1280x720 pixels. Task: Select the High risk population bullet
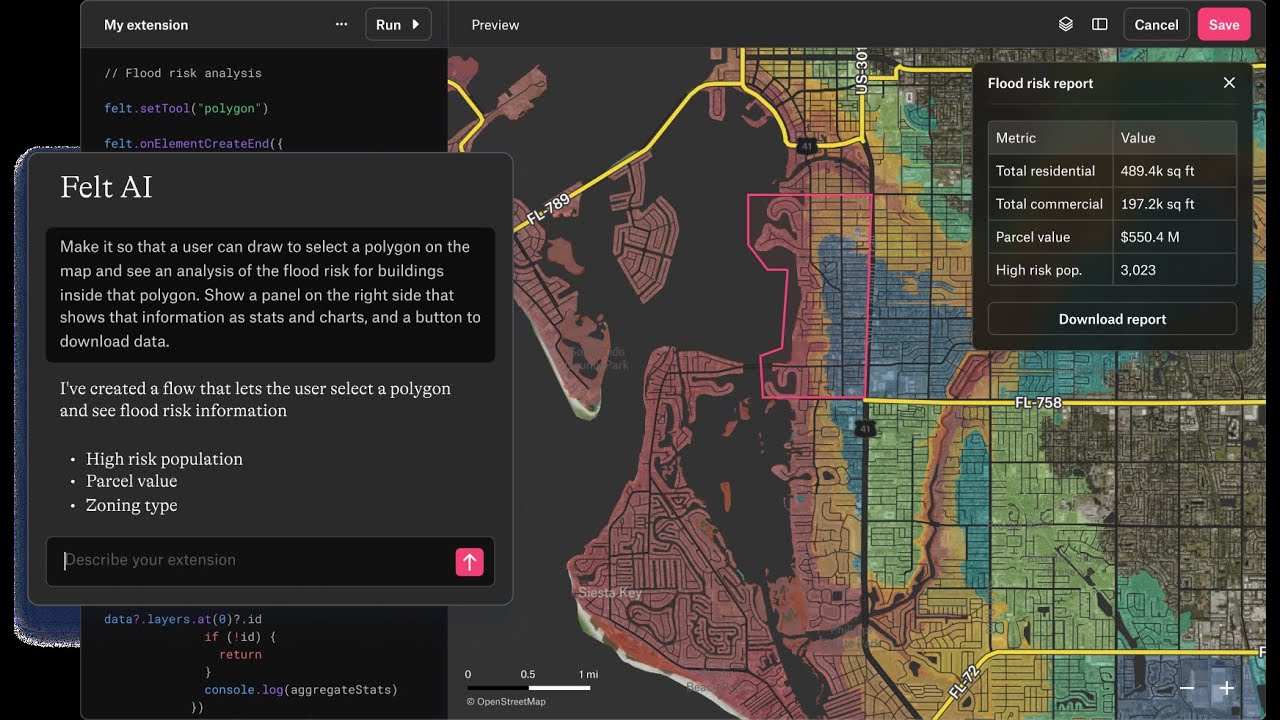click(164, 459)
